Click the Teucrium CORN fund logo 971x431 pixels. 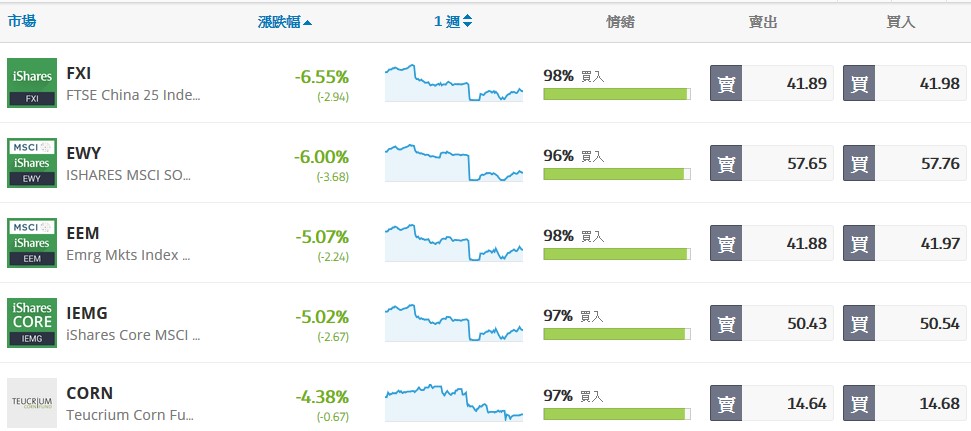pos(32,403)
